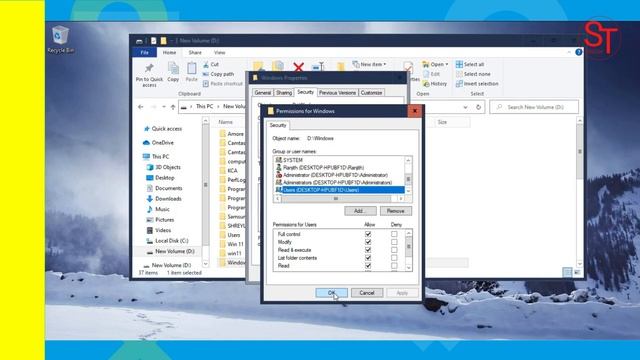Click the Search New Volume (D:) field
The image size is (640, 360).
click(x=534, y=107)
